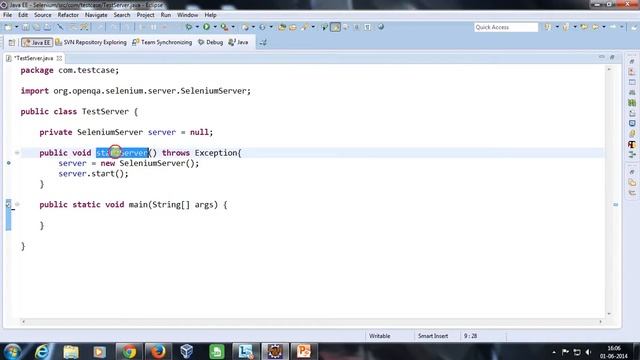Open the Navigate menu
The height and width of the screenshot is (360, 640).
pos(96,15)
